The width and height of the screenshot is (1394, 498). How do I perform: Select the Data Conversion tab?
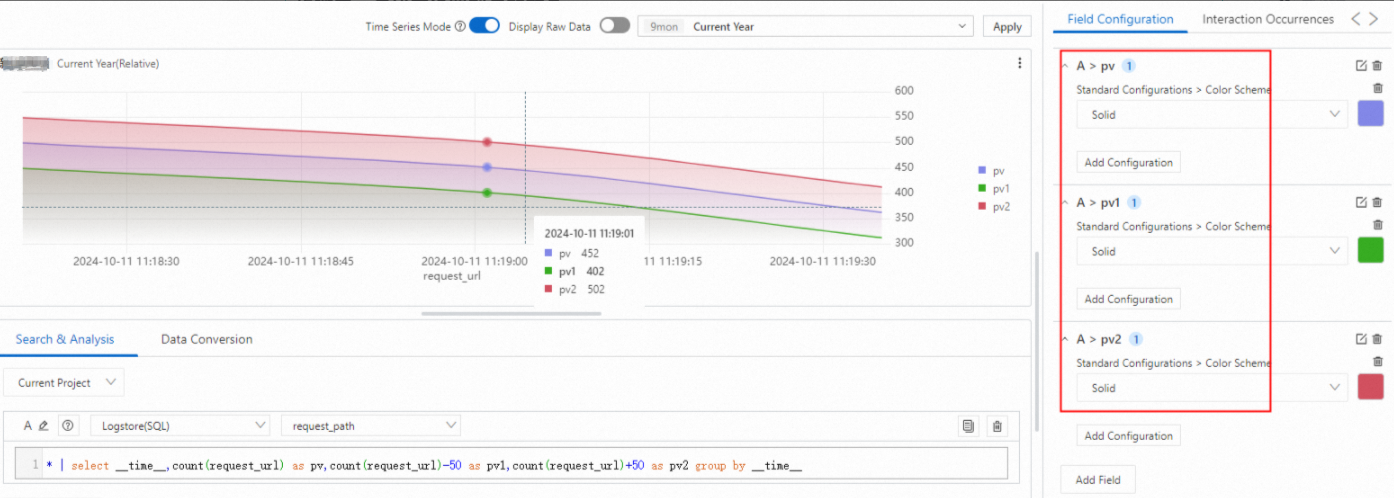(207, 339)
